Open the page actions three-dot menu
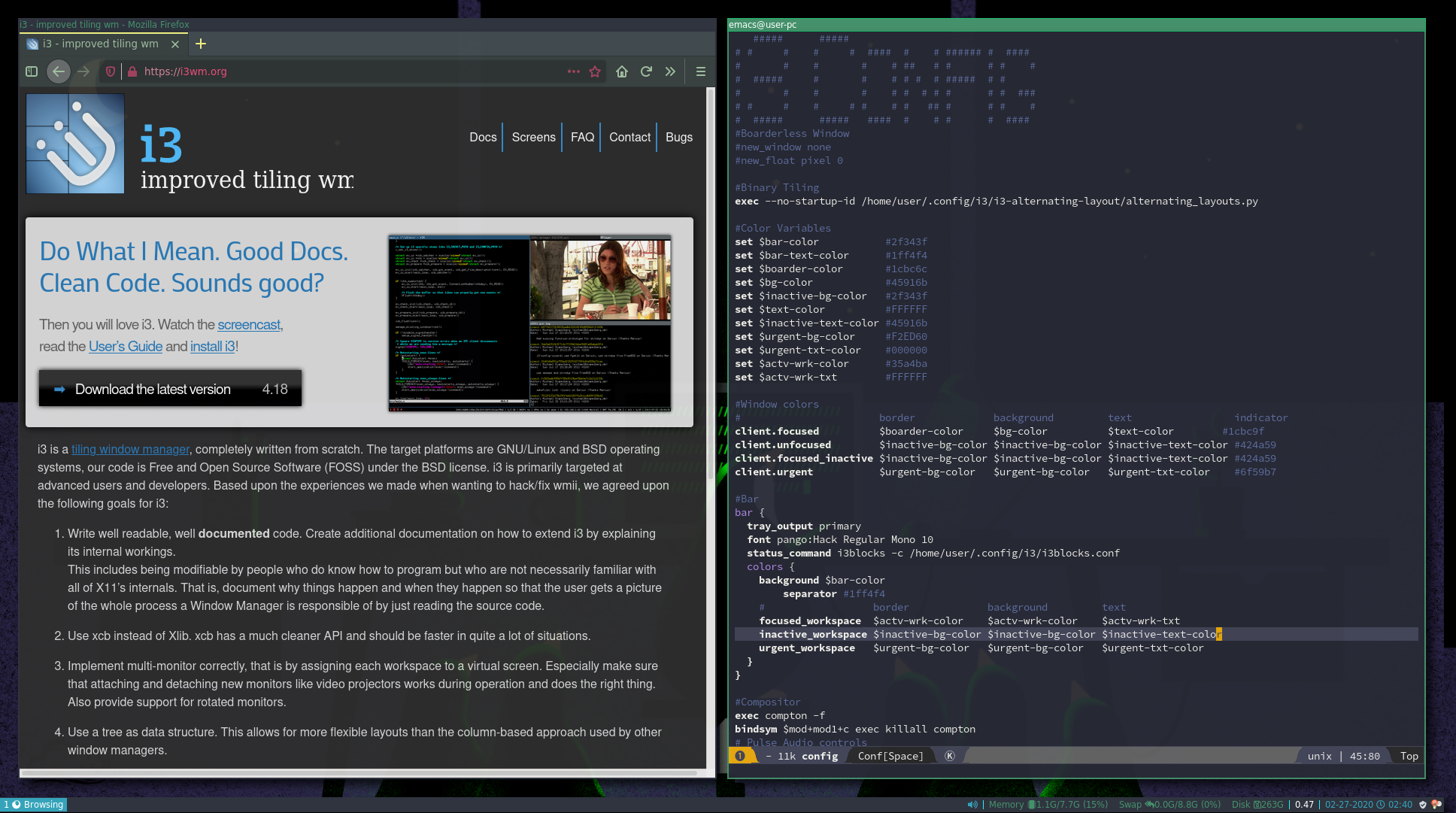The height and width of the screenshot is (813, 1456). coord(574,71)
